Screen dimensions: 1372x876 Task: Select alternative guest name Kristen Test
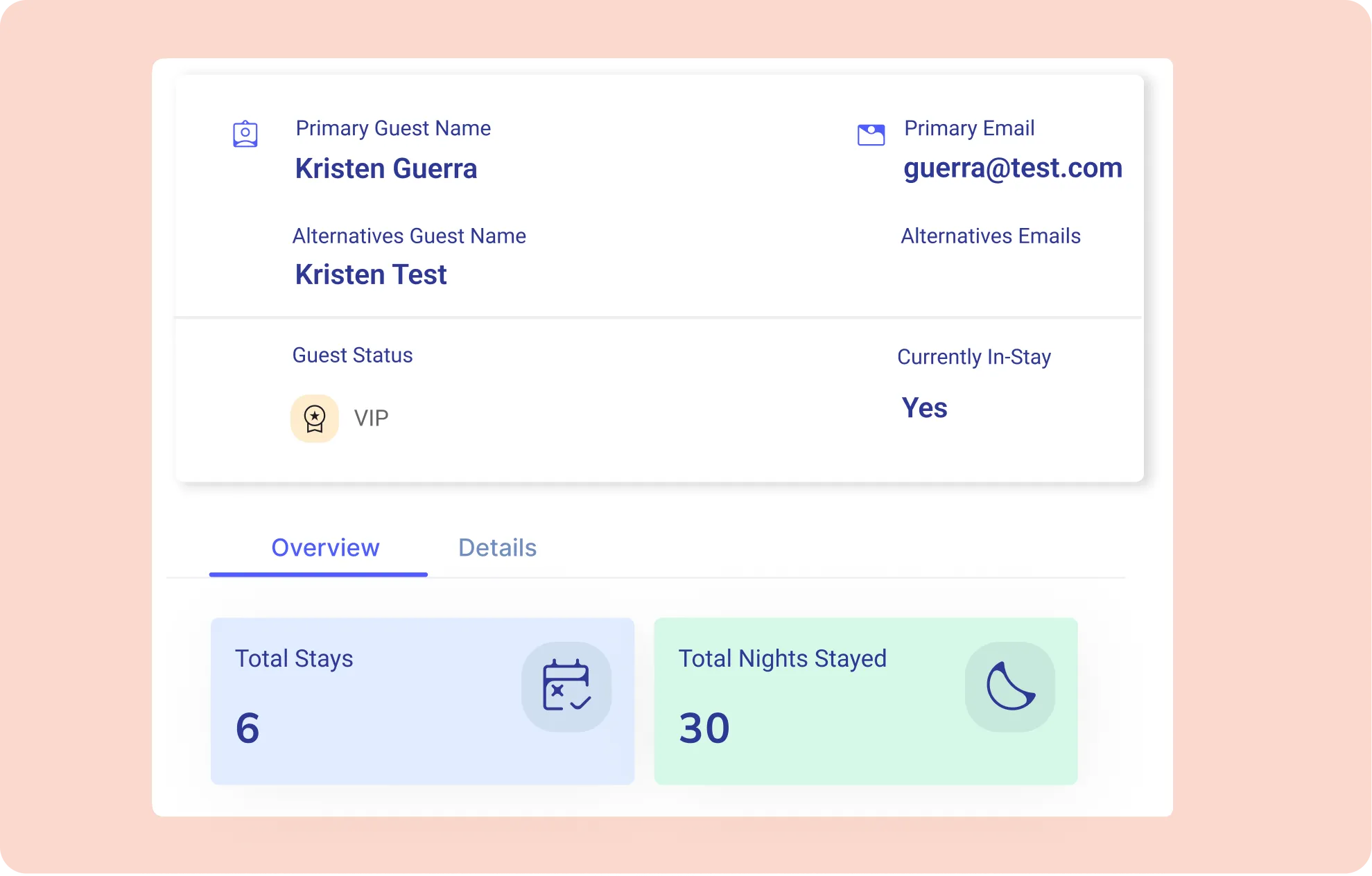click(371, 274)
